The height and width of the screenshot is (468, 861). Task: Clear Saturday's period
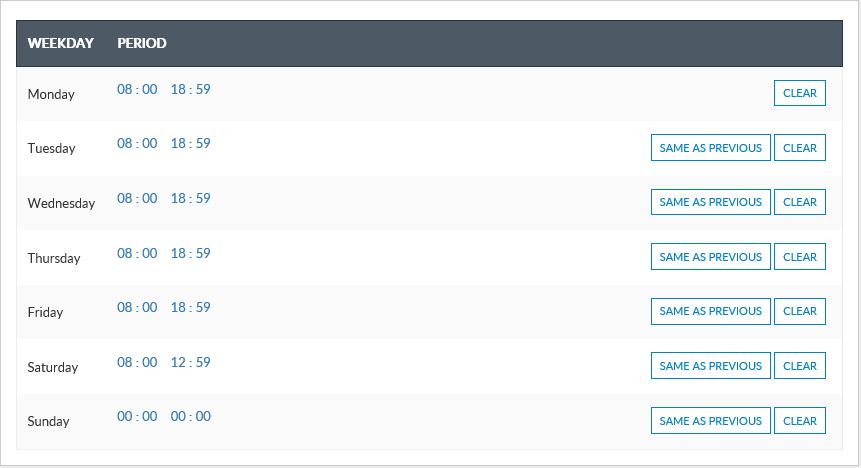799,366
